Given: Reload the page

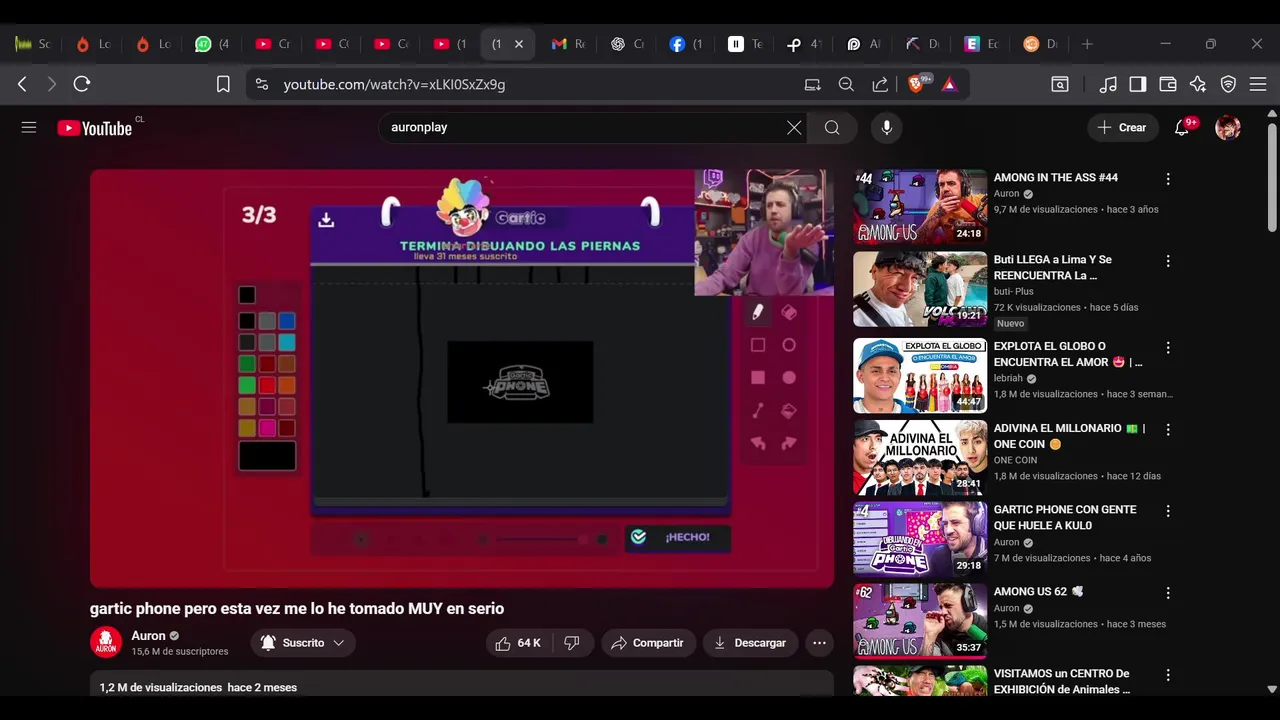Looking at the screenshot, I should coord(82,84).
